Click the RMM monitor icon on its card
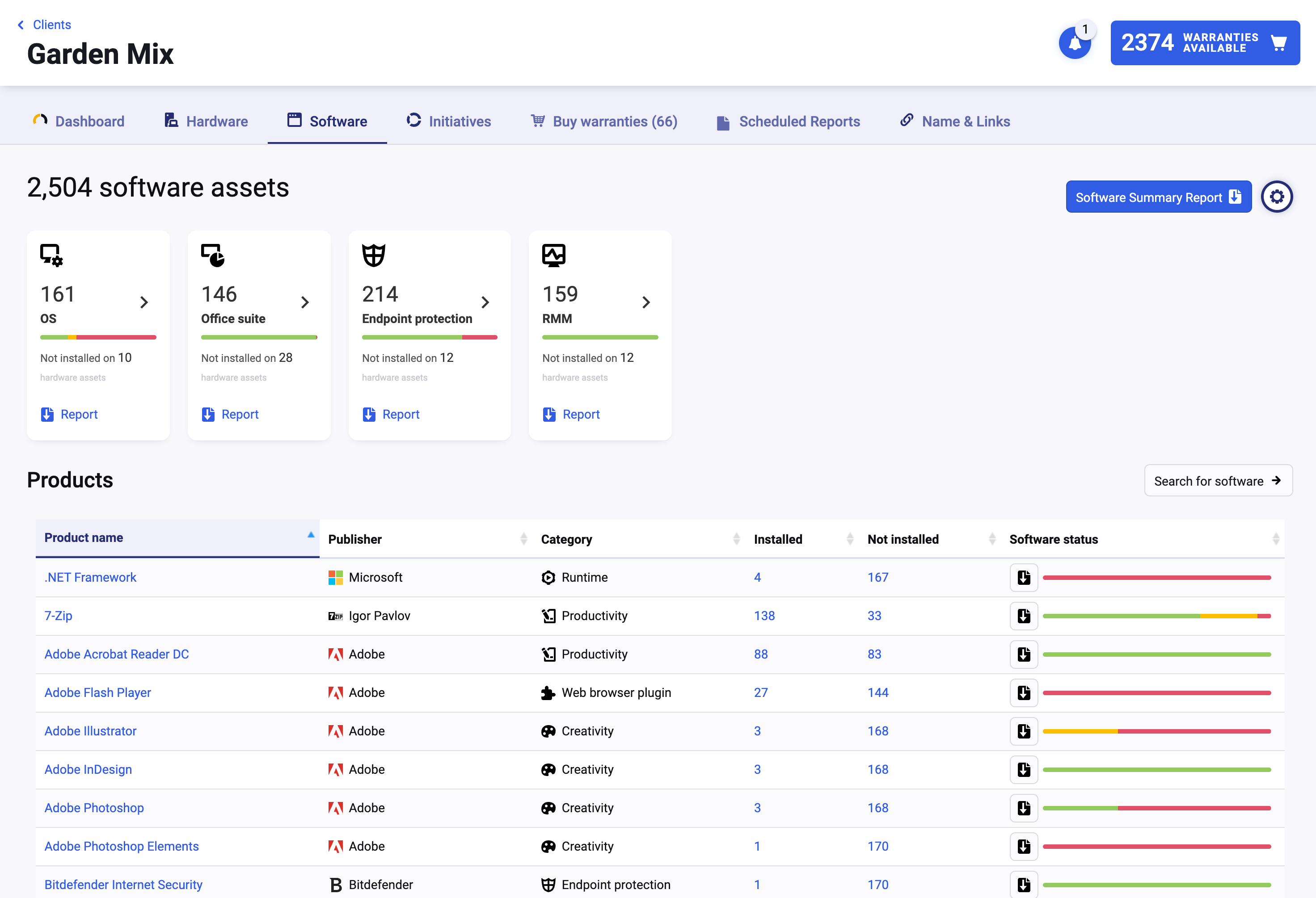Screen dimensions: 1316x898 coord(553,255)
